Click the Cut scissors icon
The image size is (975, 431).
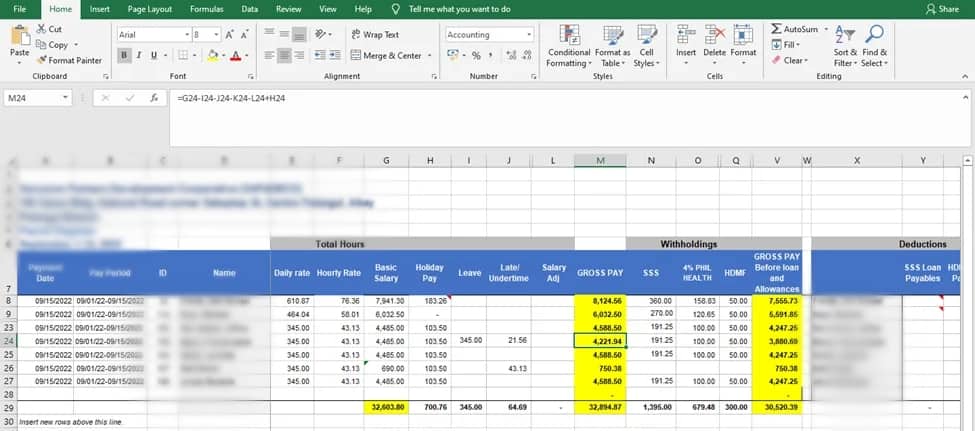[x=41, y=29]
